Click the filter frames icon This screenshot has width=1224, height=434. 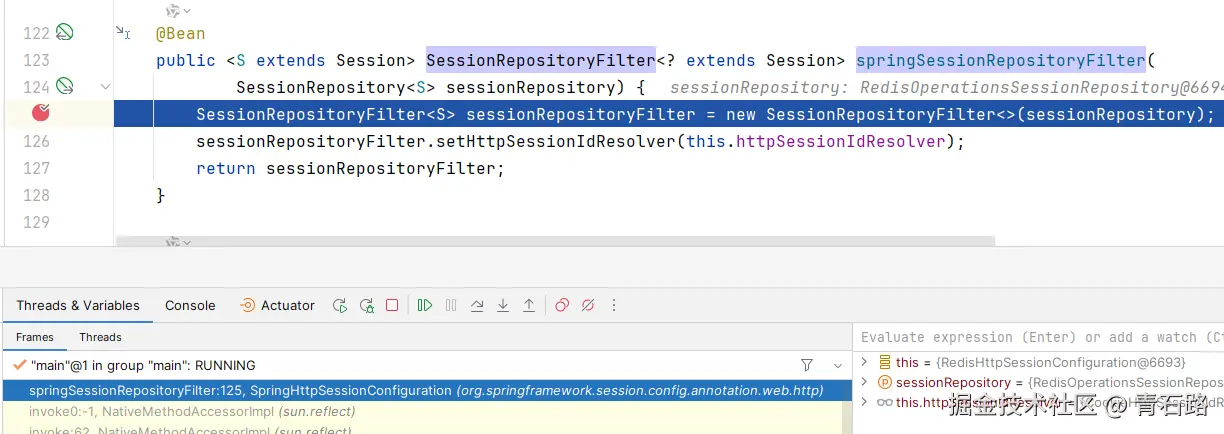[807, 365]
